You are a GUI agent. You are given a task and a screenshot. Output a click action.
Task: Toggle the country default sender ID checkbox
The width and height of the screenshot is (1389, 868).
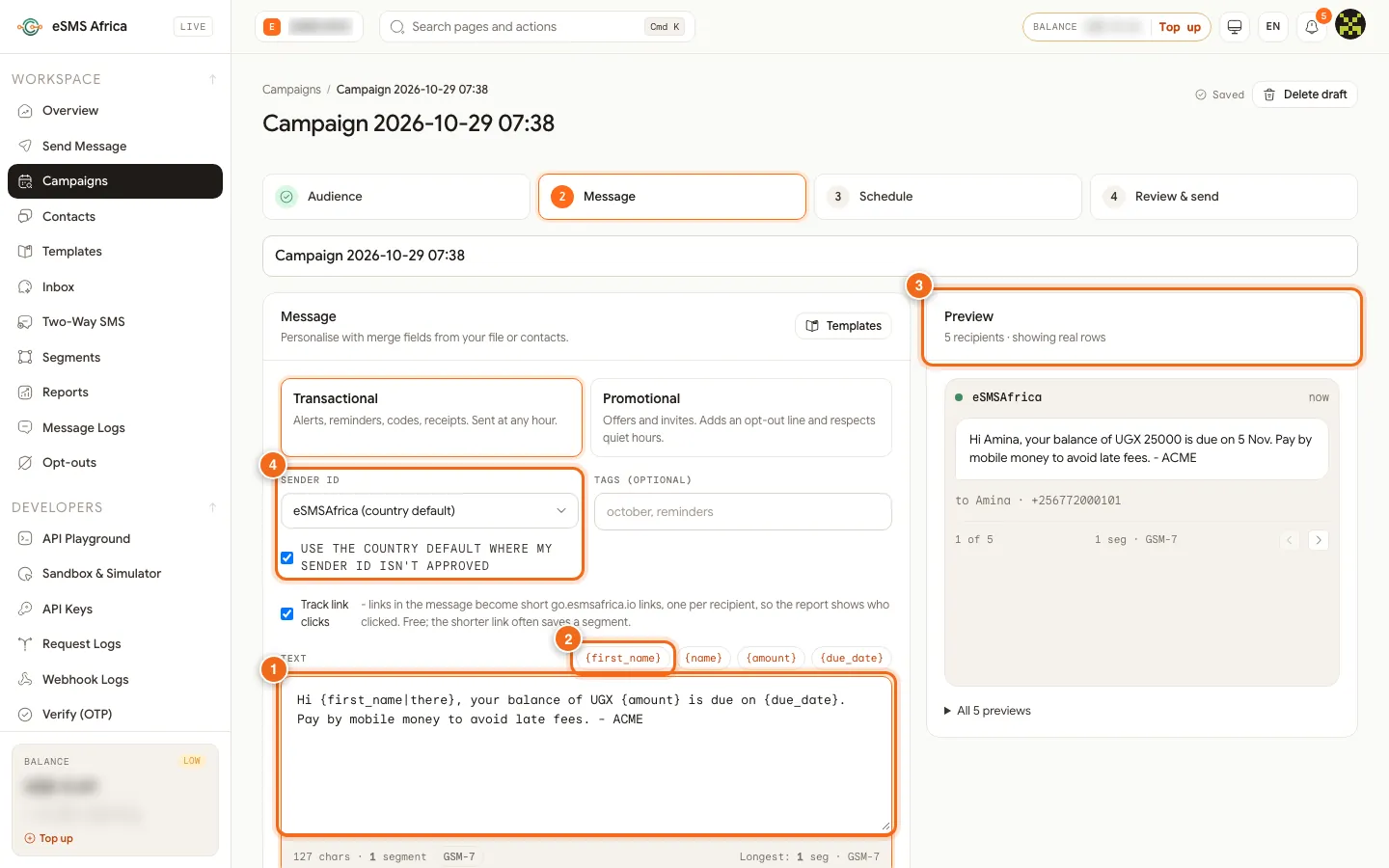[x=286, y=557]
